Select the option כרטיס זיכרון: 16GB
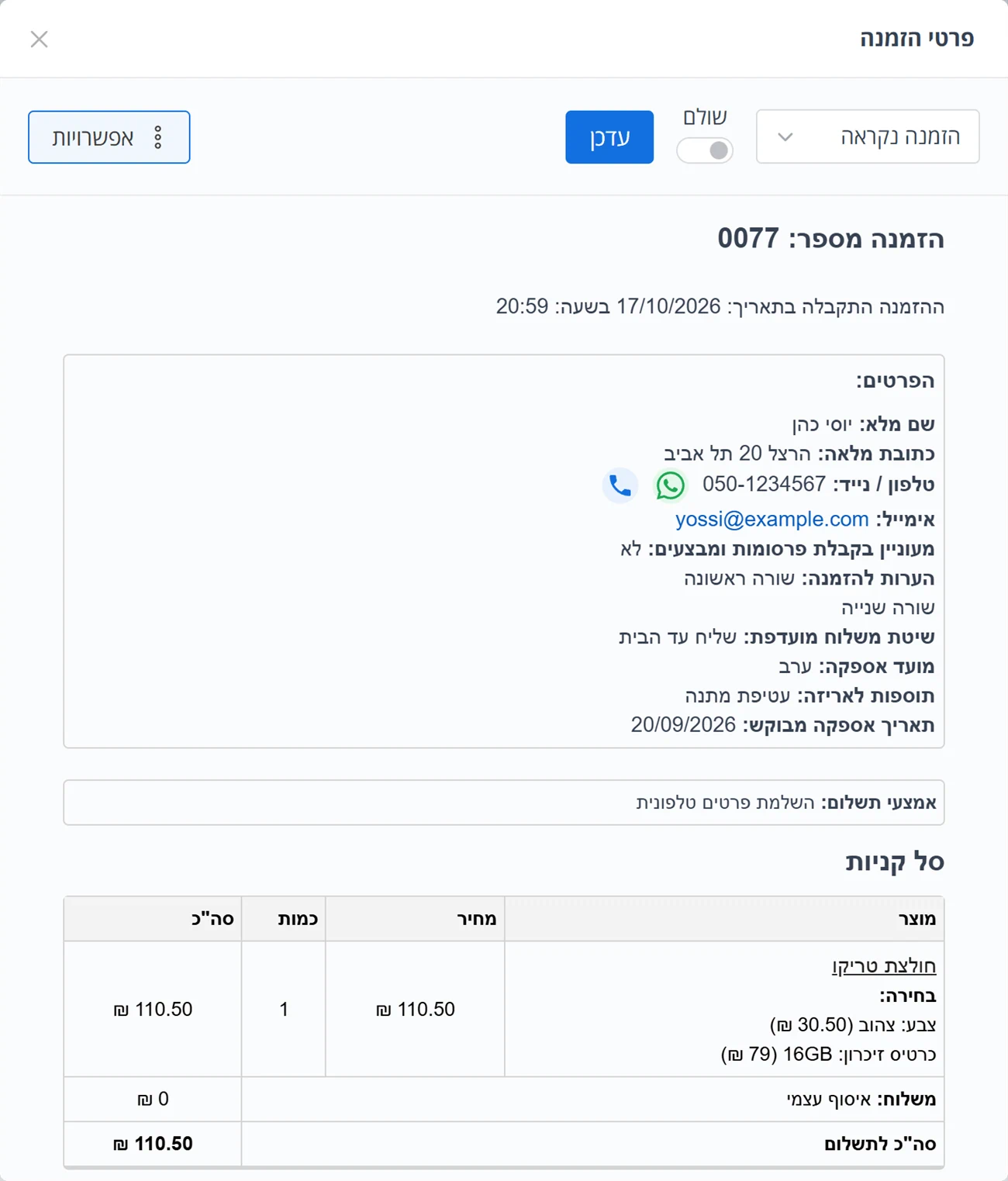Screen dimensions: 1008x1181 point(828,1055)
